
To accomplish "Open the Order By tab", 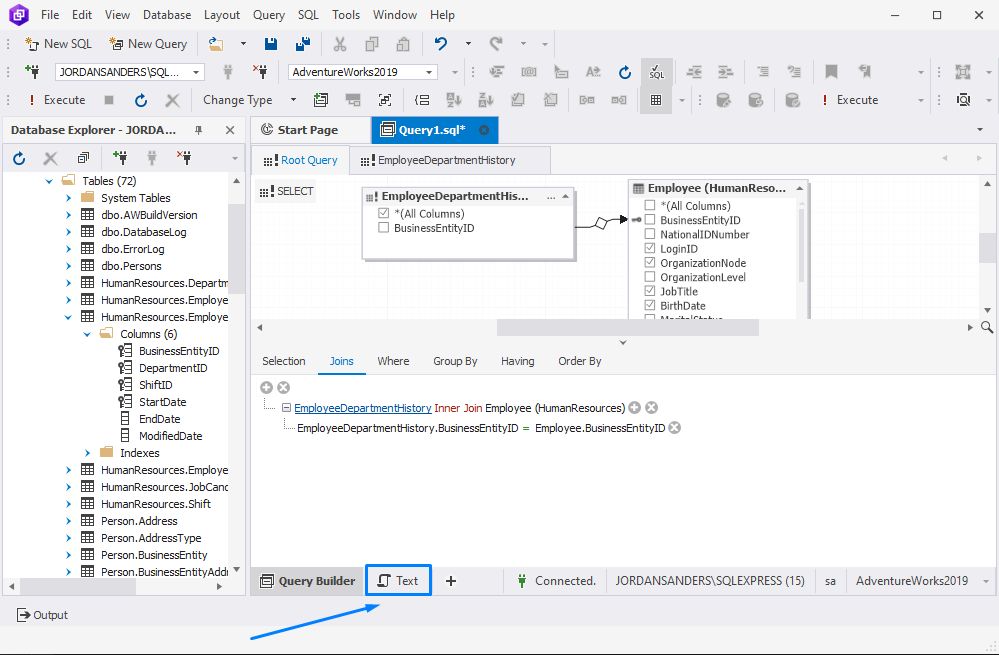I will (x=580, y=361).
